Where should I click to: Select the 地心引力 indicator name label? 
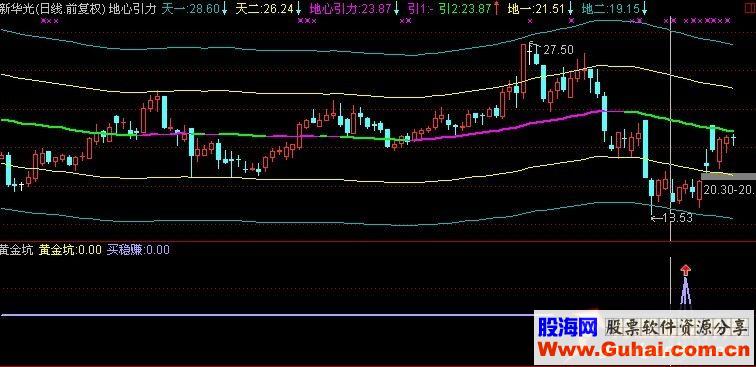click(x=133, y=8)
